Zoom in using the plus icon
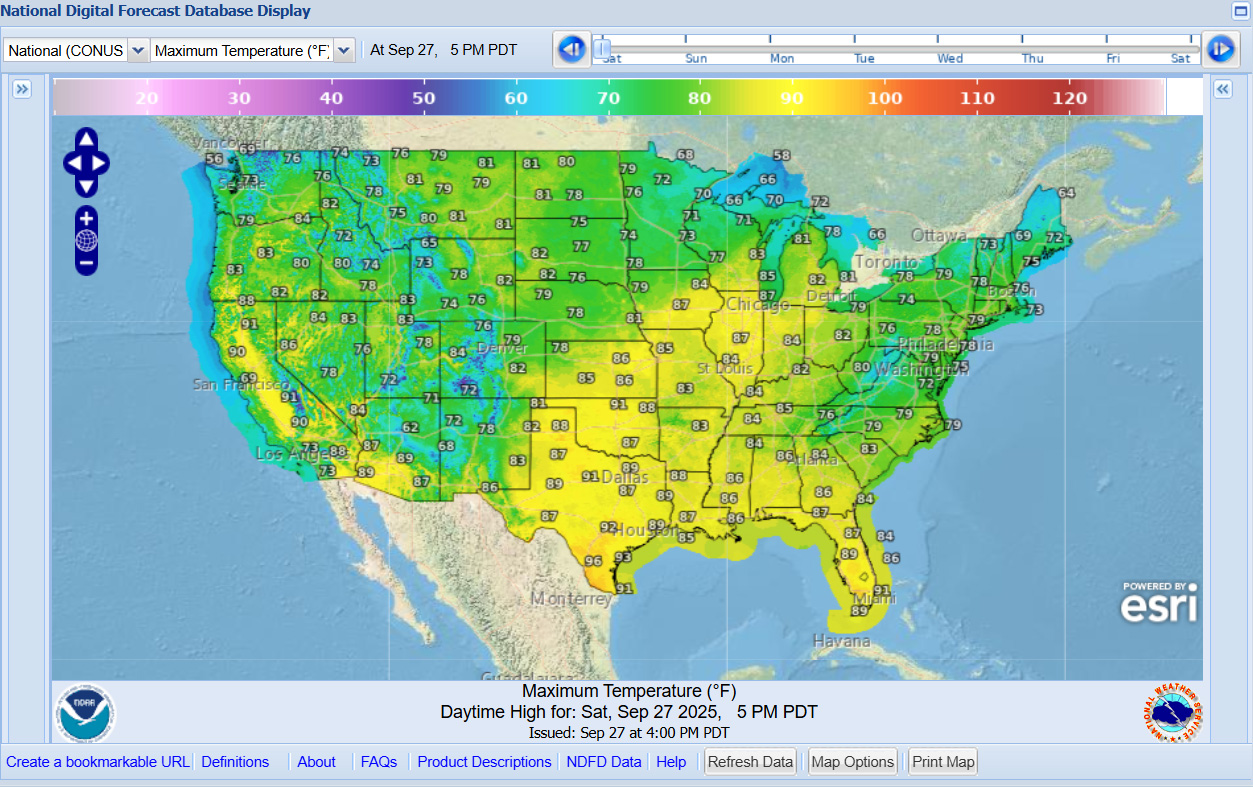Viewport: 1253px width, 787px height. point(86,218)
